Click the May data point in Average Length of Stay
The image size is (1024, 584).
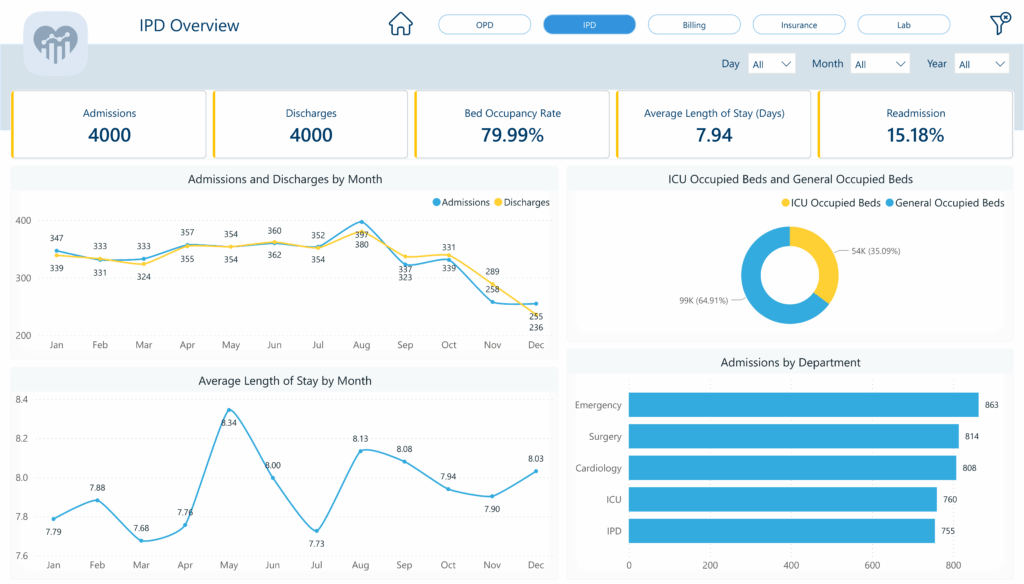pos(229,412)
